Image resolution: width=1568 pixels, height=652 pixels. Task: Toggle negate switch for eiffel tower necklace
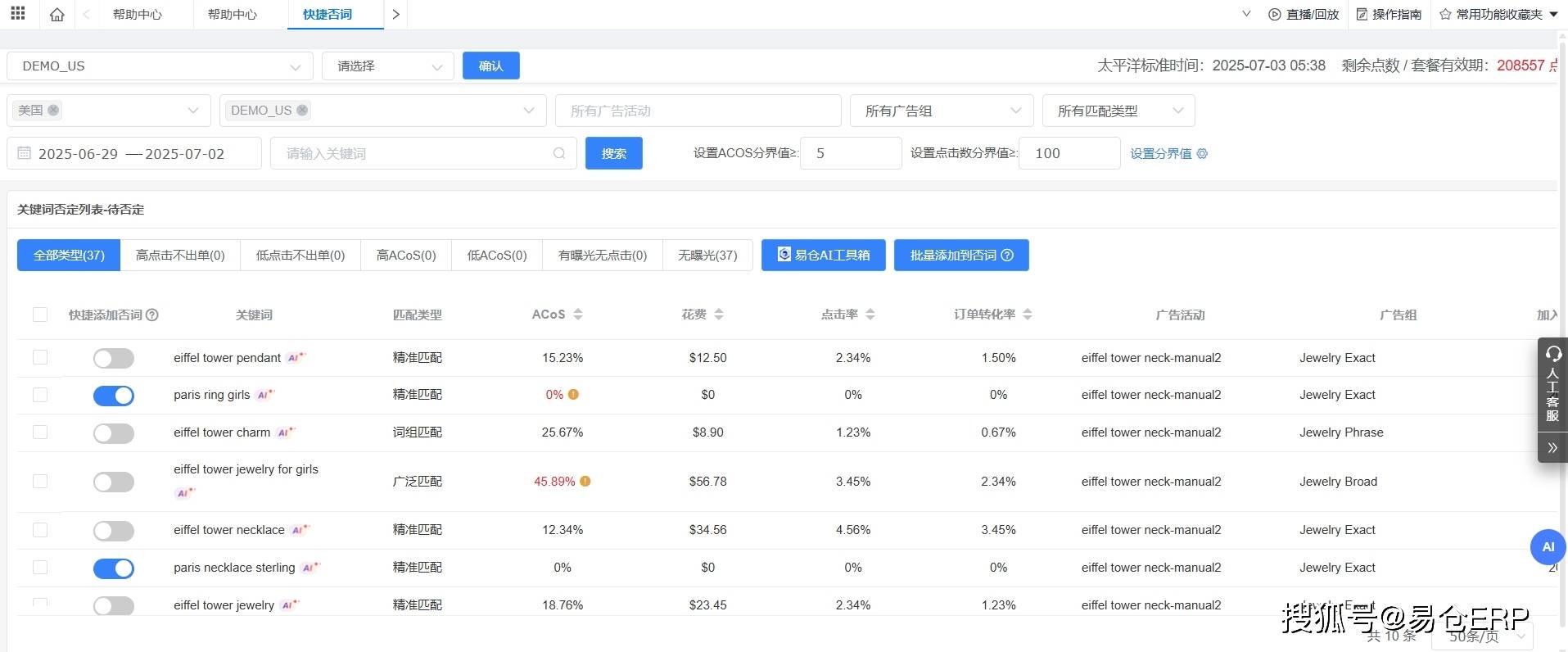pyautogui.click(x=114, y=531)
